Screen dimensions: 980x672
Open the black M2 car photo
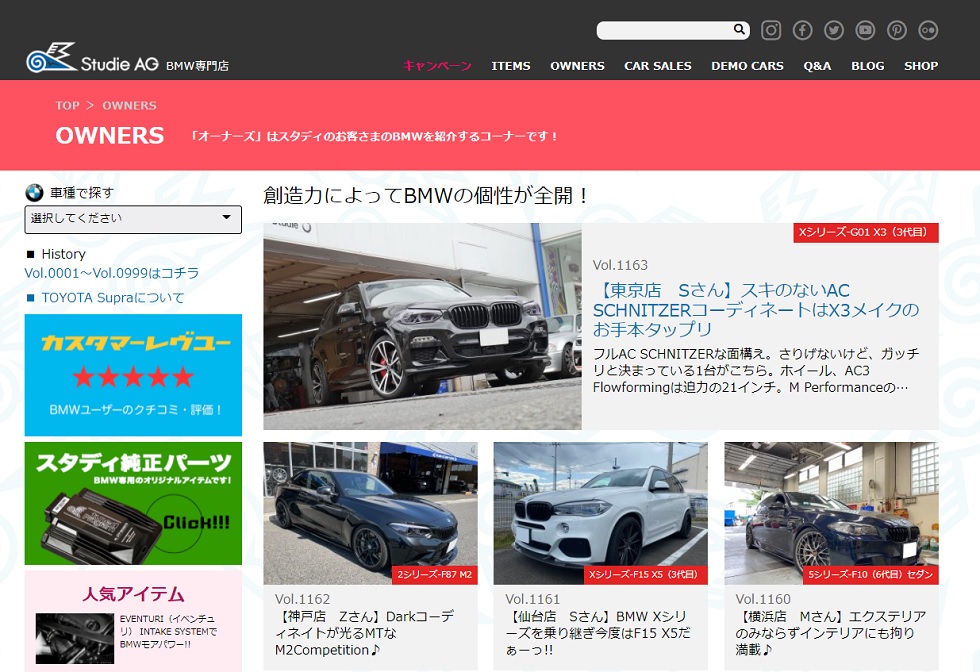[x=371, y=513]
